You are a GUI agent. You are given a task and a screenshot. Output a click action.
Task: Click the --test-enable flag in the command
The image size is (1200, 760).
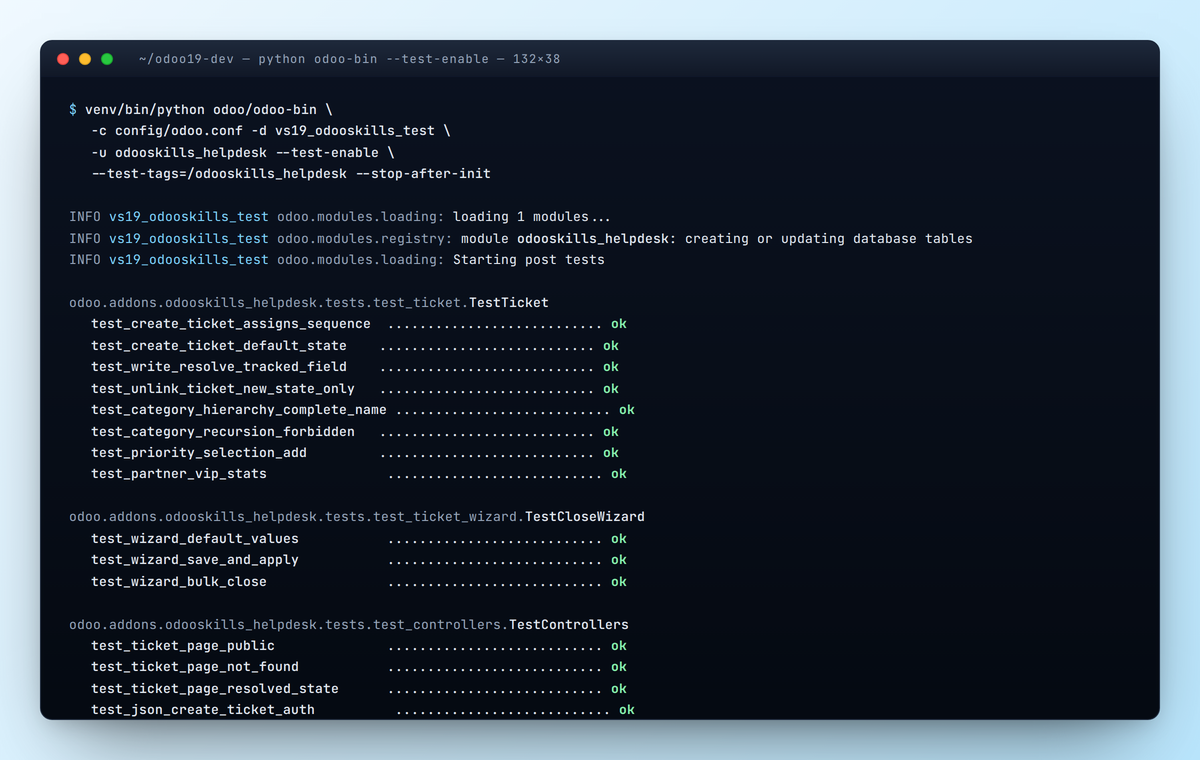coord(330,151)
